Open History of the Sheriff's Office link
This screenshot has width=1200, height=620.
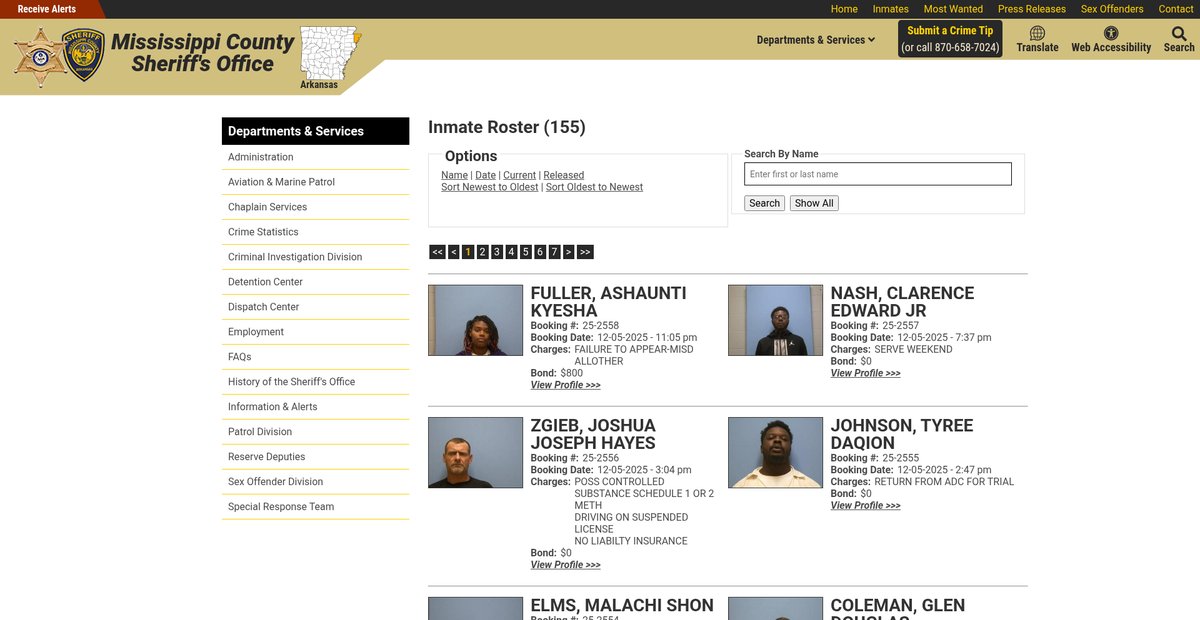[315, 382]
